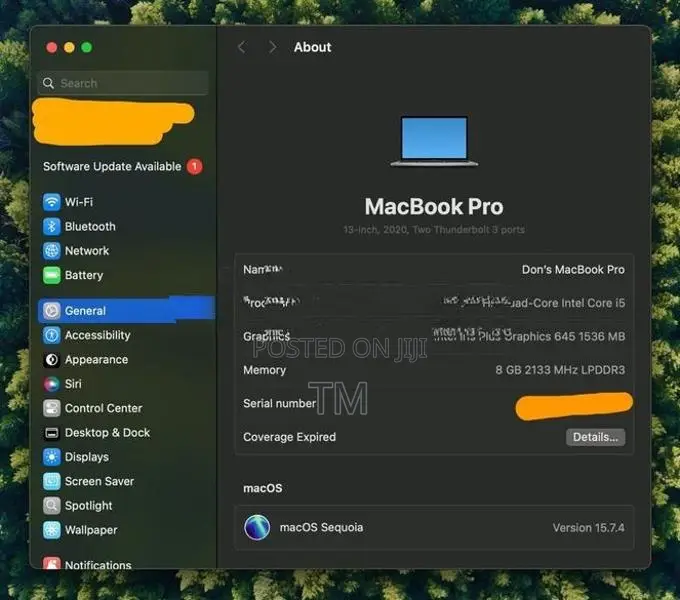
Task: Open the Appearance icon
Action: click(52, 359)
